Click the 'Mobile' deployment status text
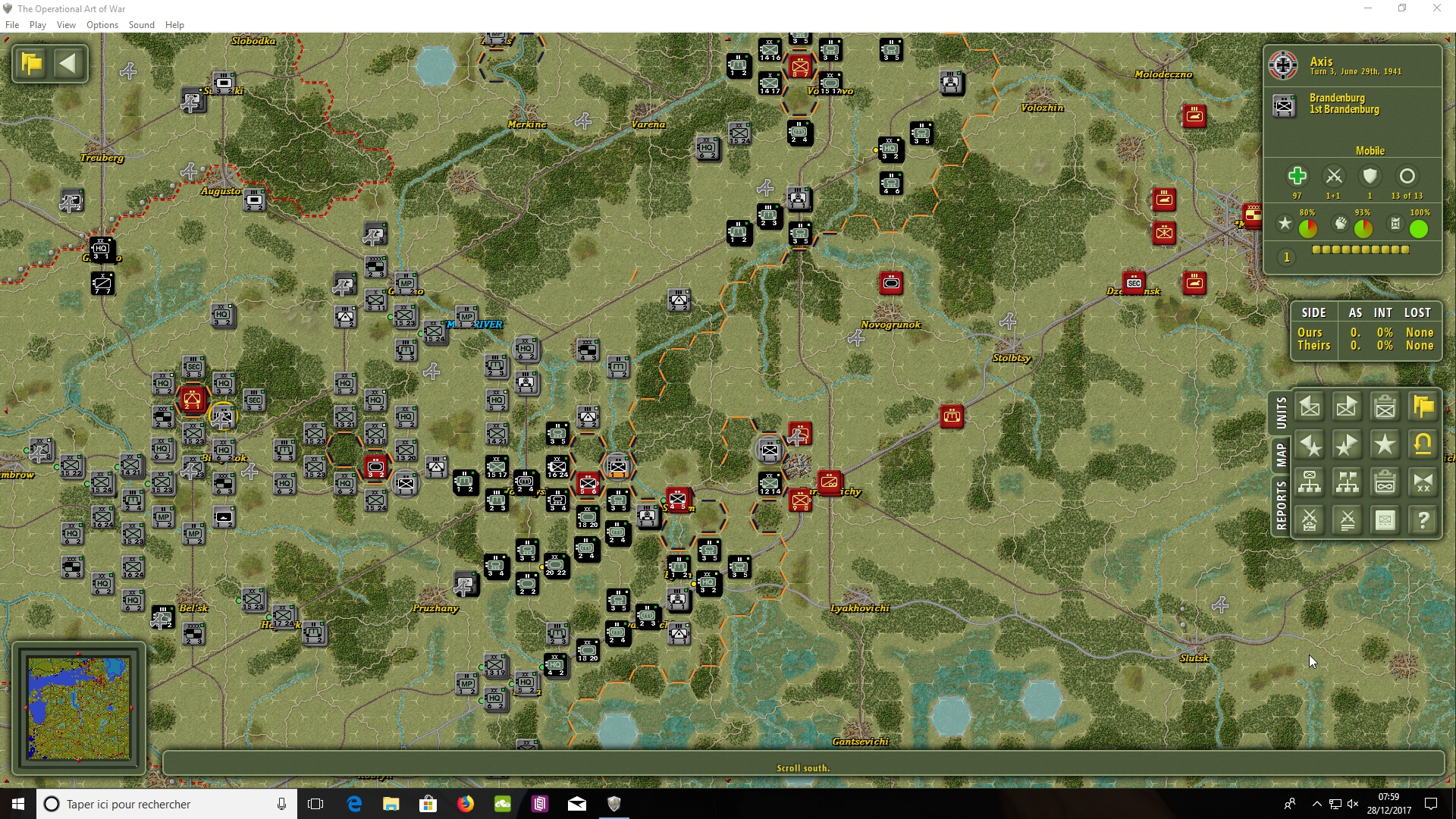This screenshot has width=1456, height=819. 1370,151
